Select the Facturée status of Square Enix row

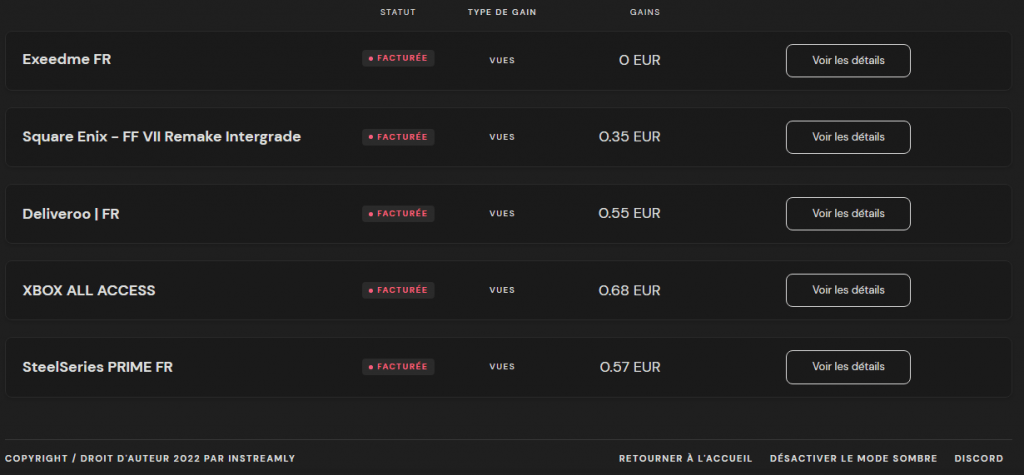(x=398, y=136)
